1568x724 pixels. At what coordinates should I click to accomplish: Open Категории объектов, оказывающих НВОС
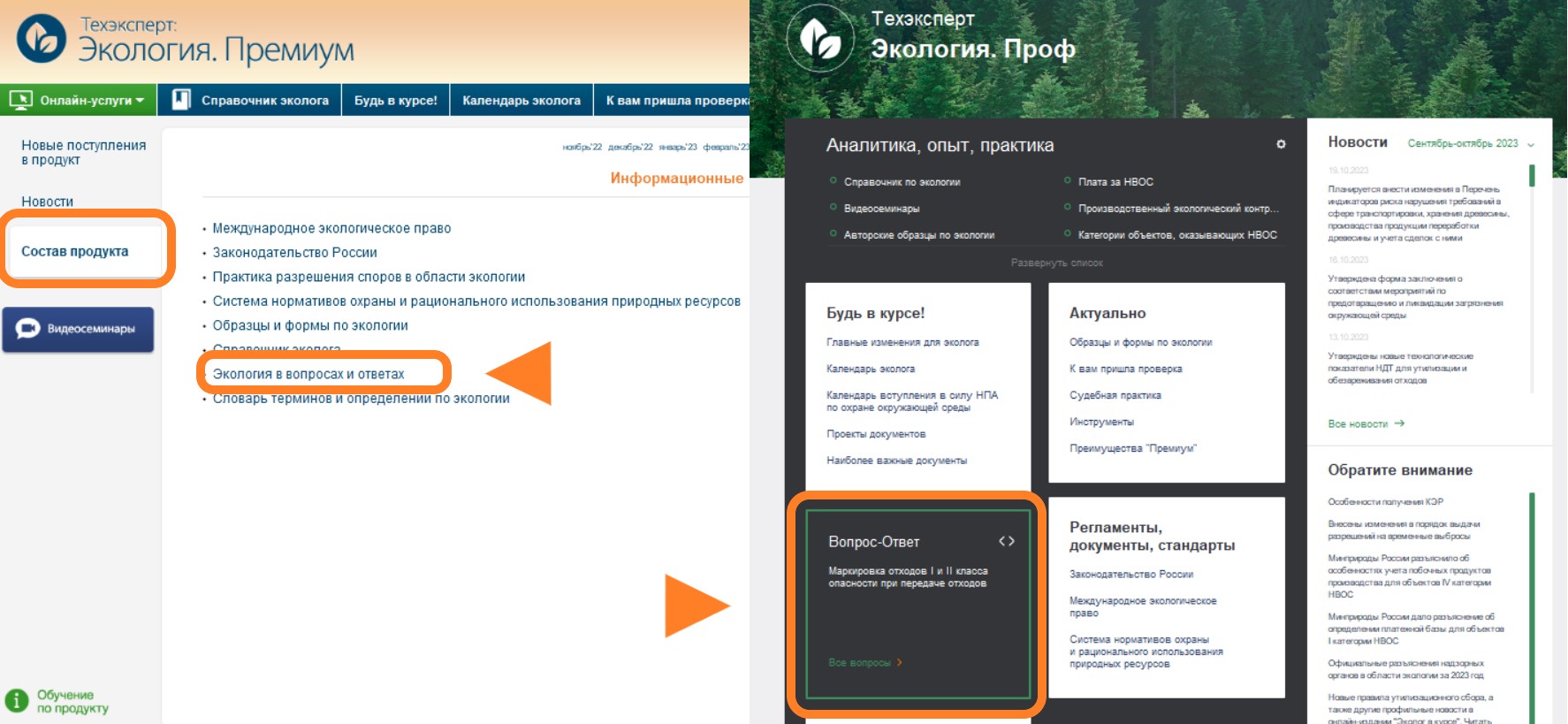pos(1177,235)
